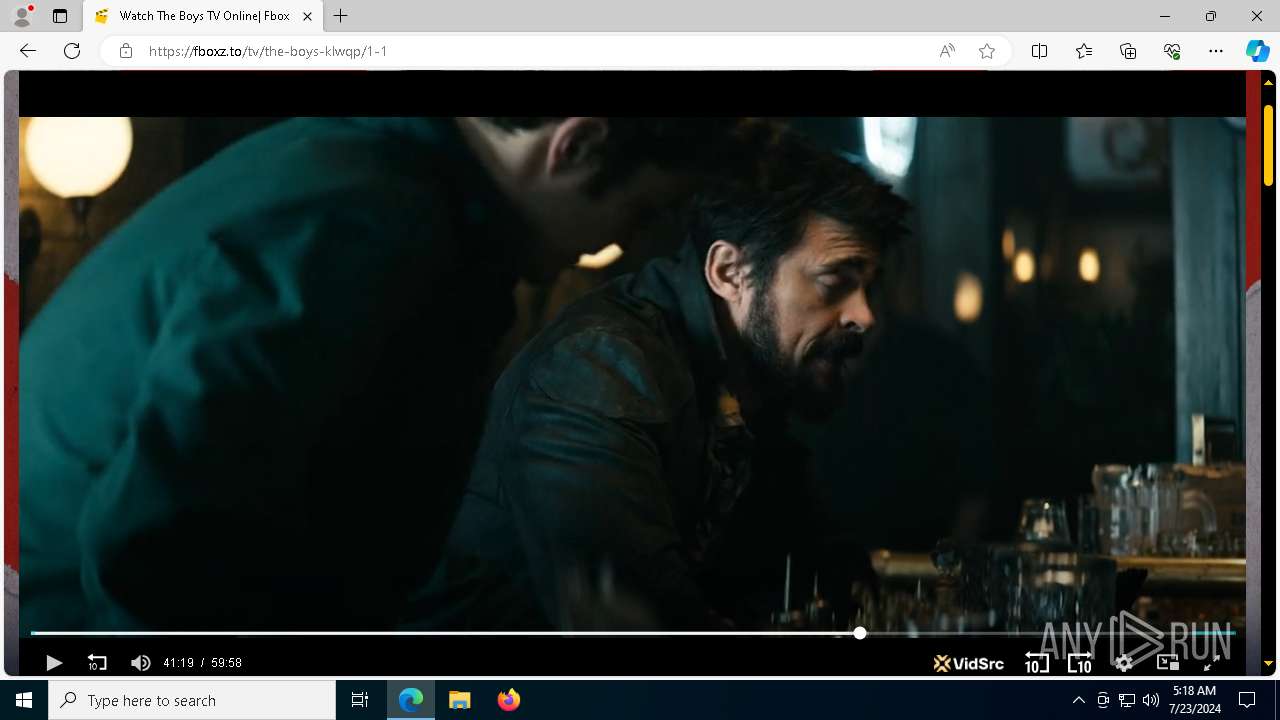Close the Watch The Boys tab

click(308, 16)
